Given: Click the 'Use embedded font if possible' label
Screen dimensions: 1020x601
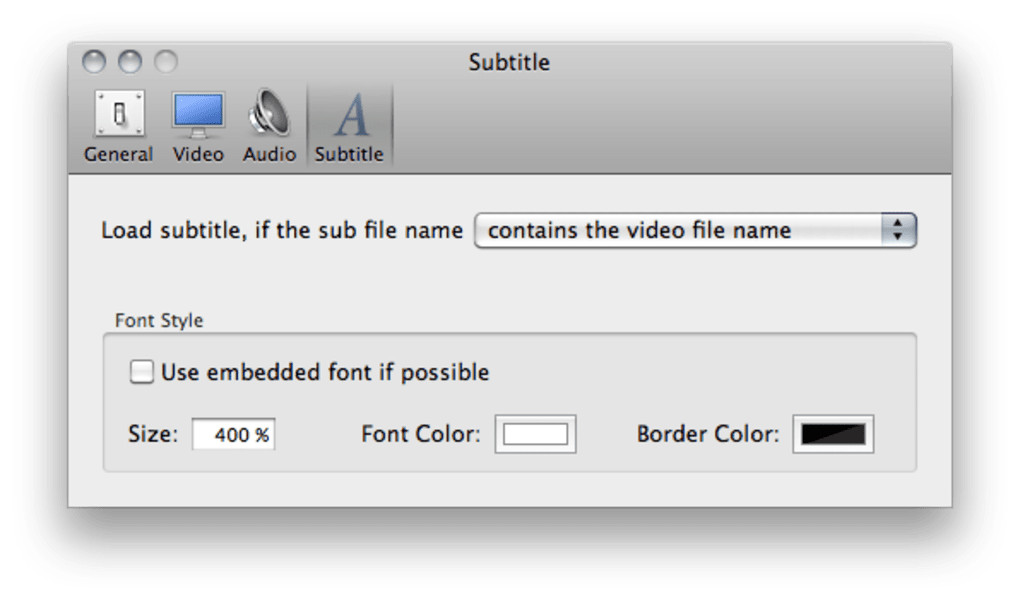Looking at the screenshot, I should click(325, 373).
